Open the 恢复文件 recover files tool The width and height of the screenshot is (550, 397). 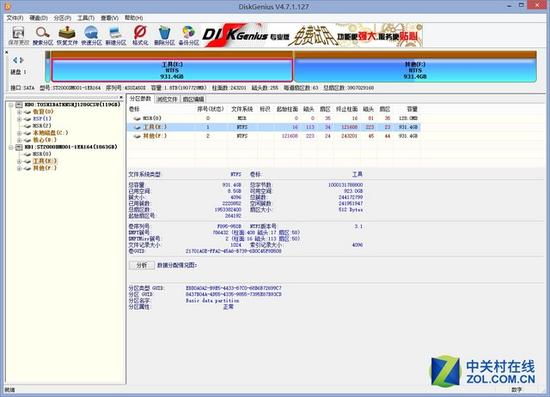pyautogui.click(x=67, y=35)
